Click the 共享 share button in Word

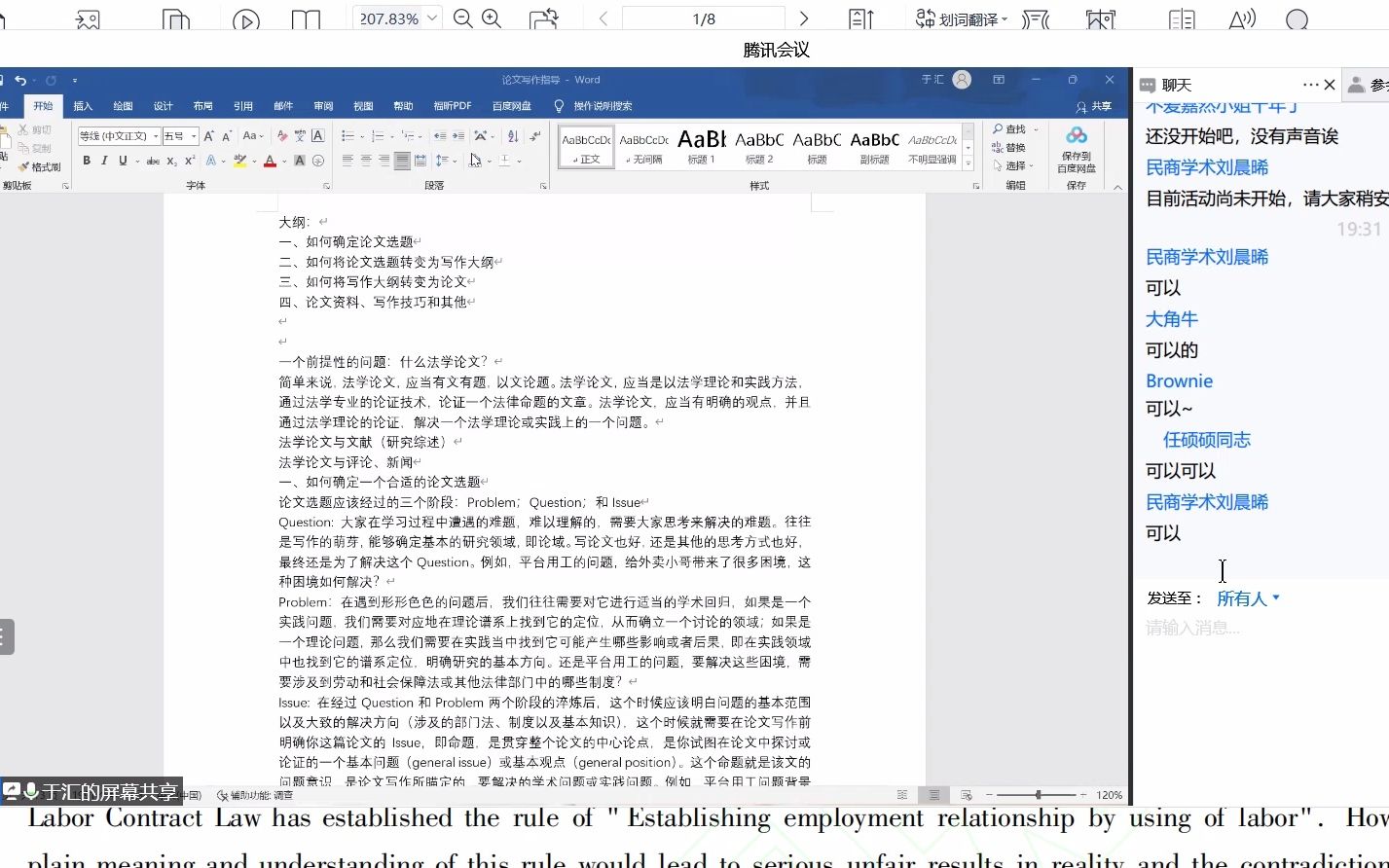point(1095,106)
